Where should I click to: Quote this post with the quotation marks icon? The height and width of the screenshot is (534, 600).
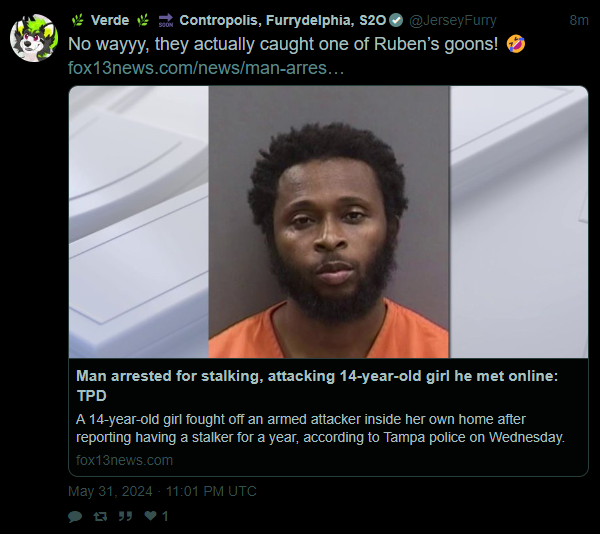(125, 516)
